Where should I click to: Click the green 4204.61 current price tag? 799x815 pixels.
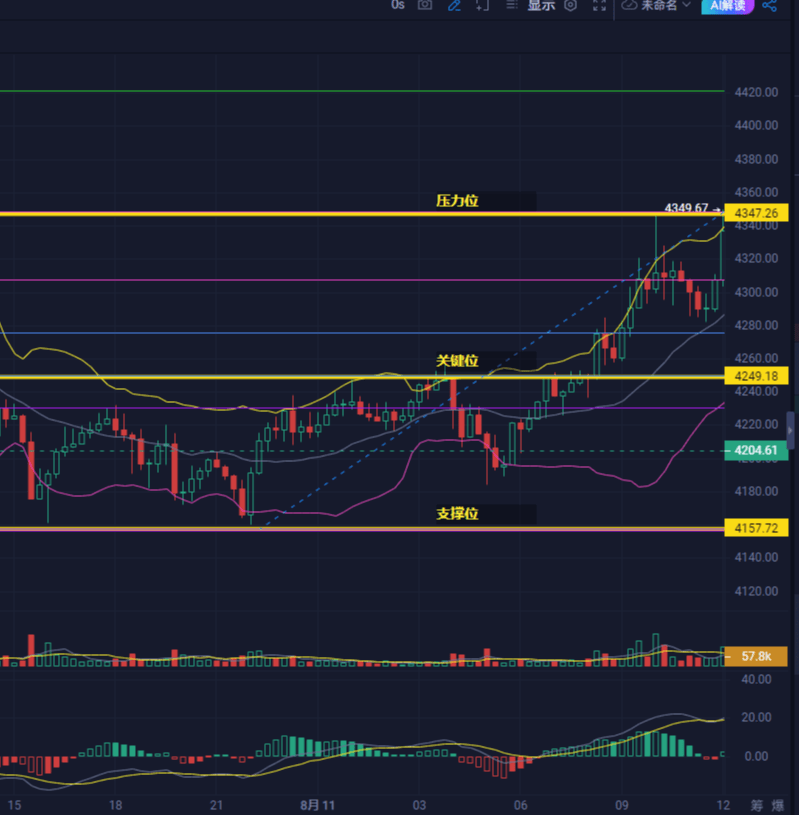click(756, 450)
